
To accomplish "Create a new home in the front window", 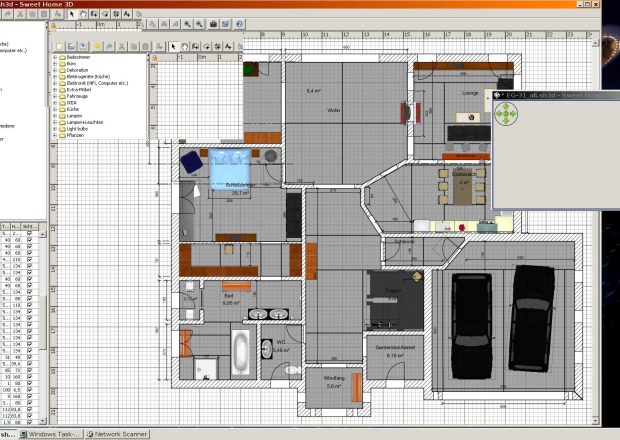I will pos(59,47).
